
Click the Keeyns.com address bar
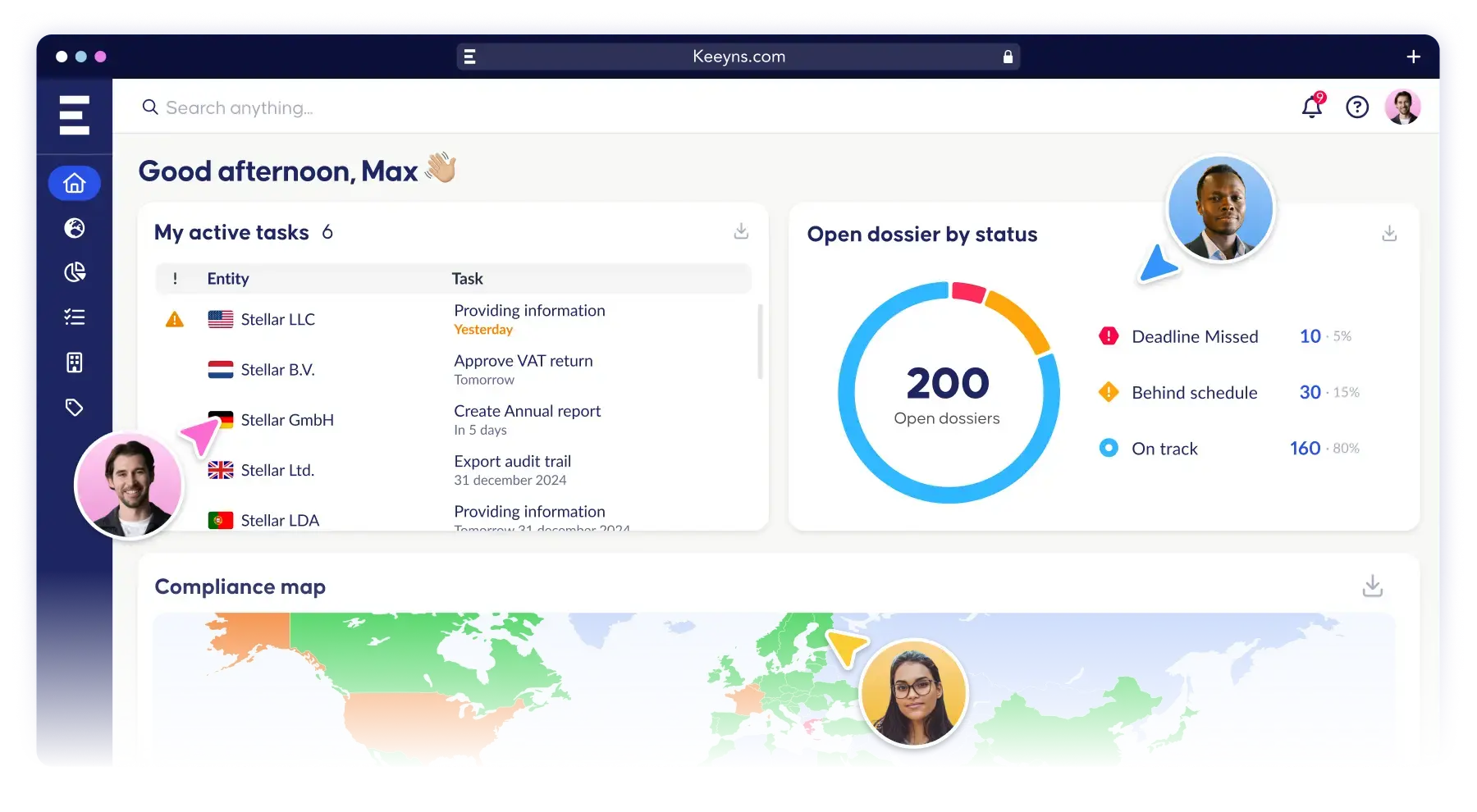(x=738, y=57)
